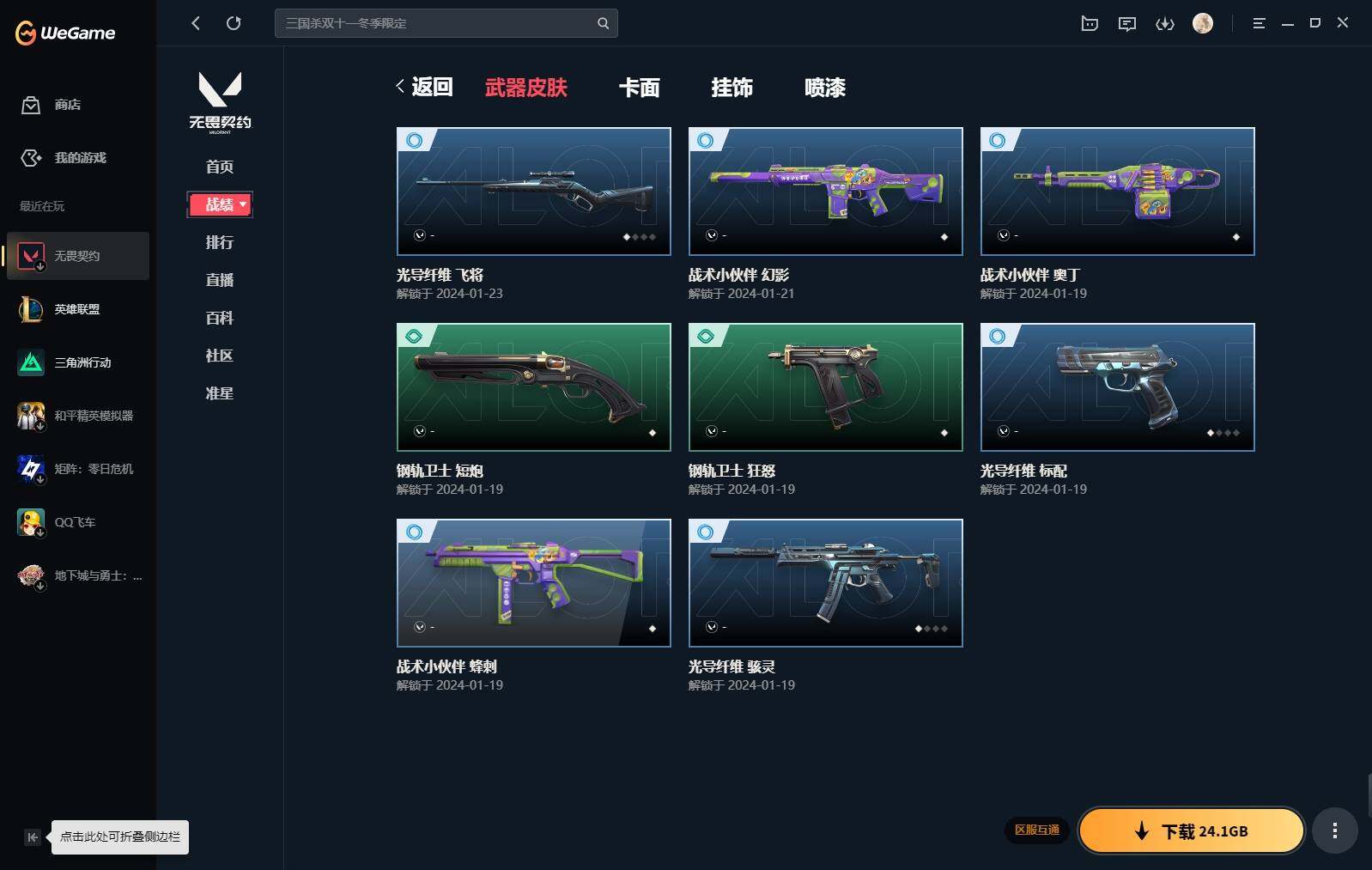Select the 光导纤维 飞将 skin thumbnail

[x=534, y=192]
